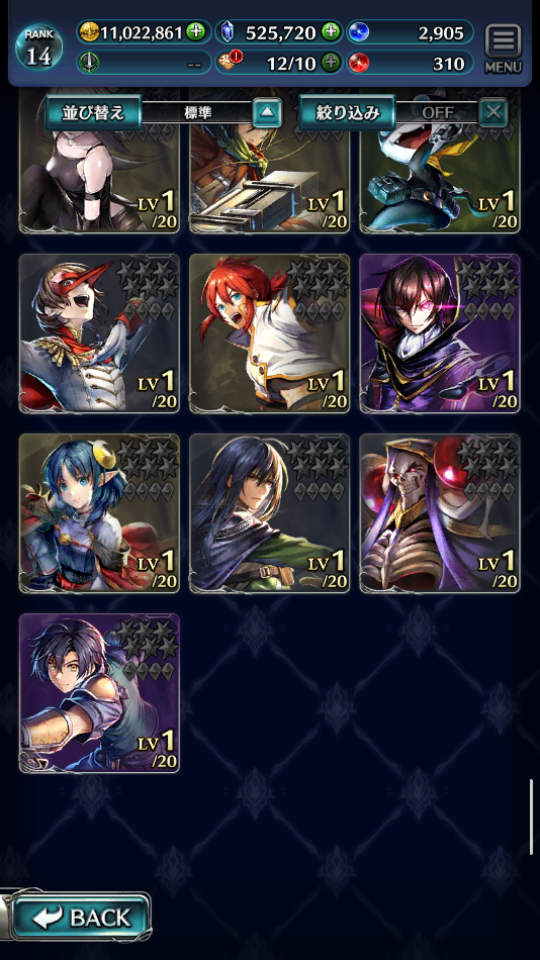Screen dimensions: 540x960
Task: Expand the 標準 sort type selector
Action: [197, 113]
